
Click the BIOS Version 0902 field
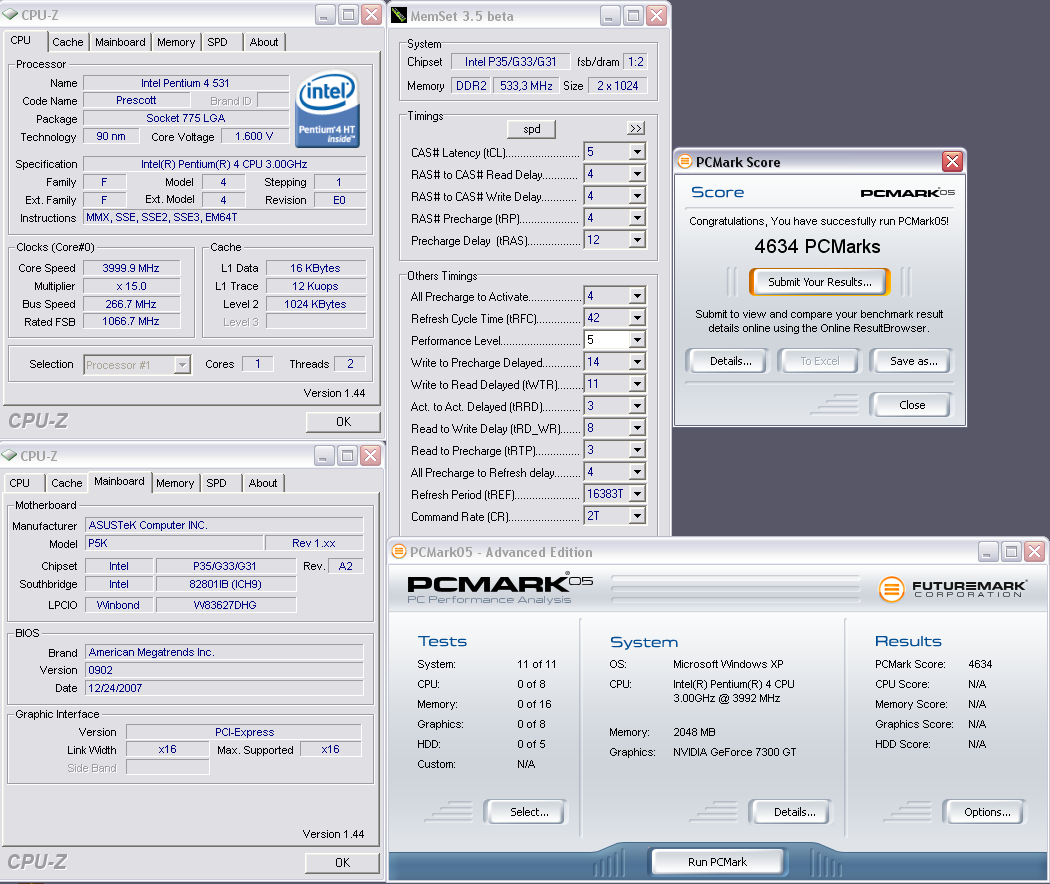point(224,670)
